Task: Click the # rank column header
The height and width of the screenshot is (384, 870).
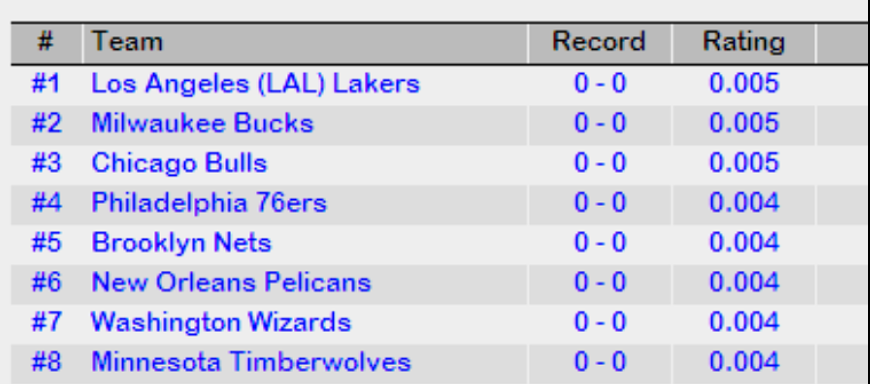Action: pyautogui.click(x=46, y=43)
